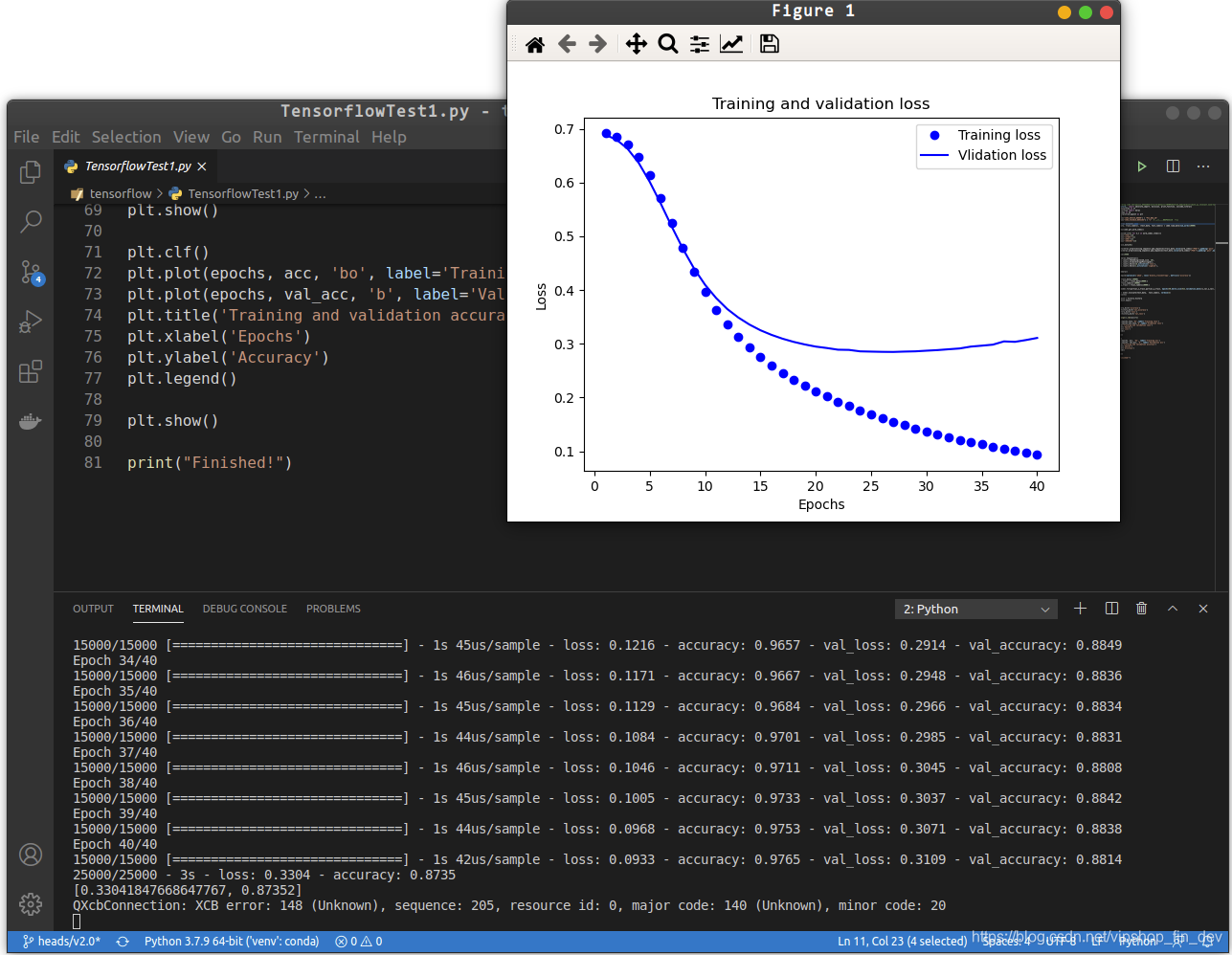Screen dimensions: 1232x955
Task: Open Edit axis and curve parameters
Action: click(x=731, y=44)
